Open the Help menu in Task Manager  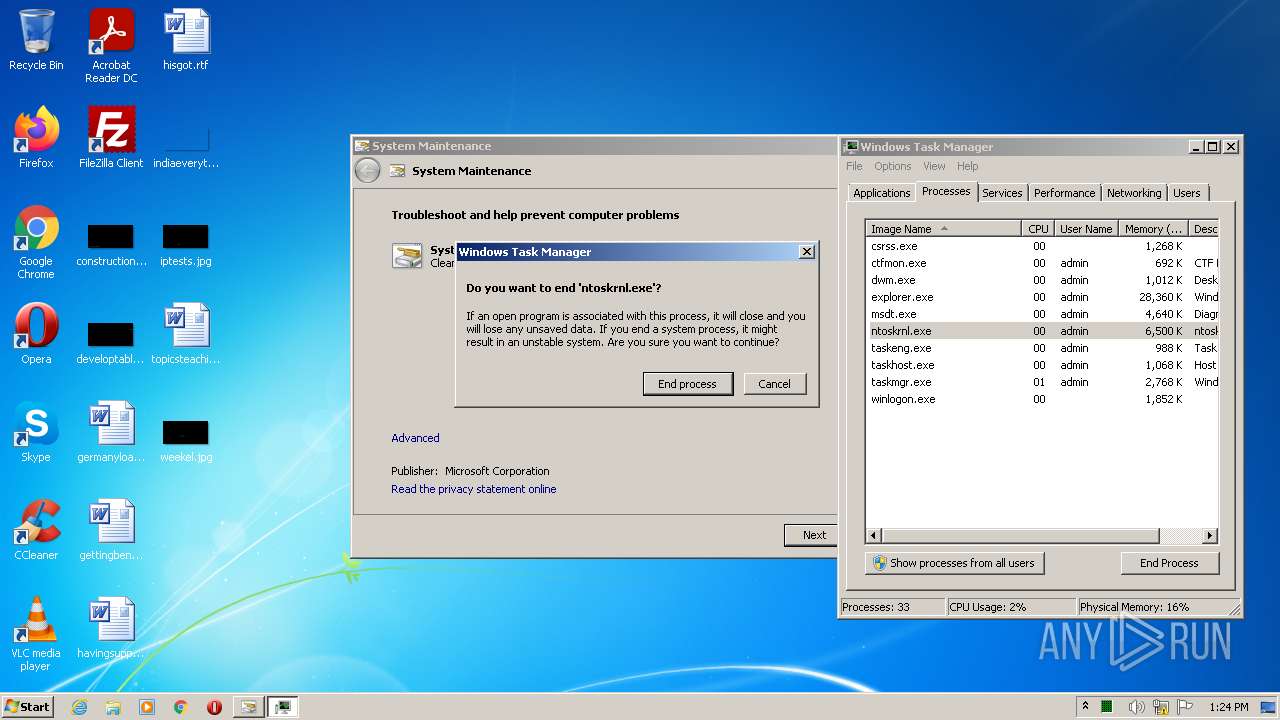click(967, 166)
